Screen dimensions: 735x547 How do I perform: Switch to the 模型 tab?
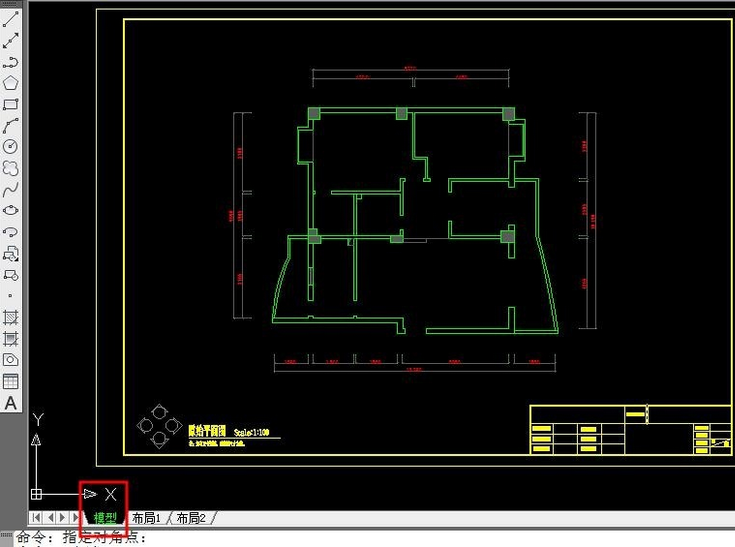click(105, 518)
